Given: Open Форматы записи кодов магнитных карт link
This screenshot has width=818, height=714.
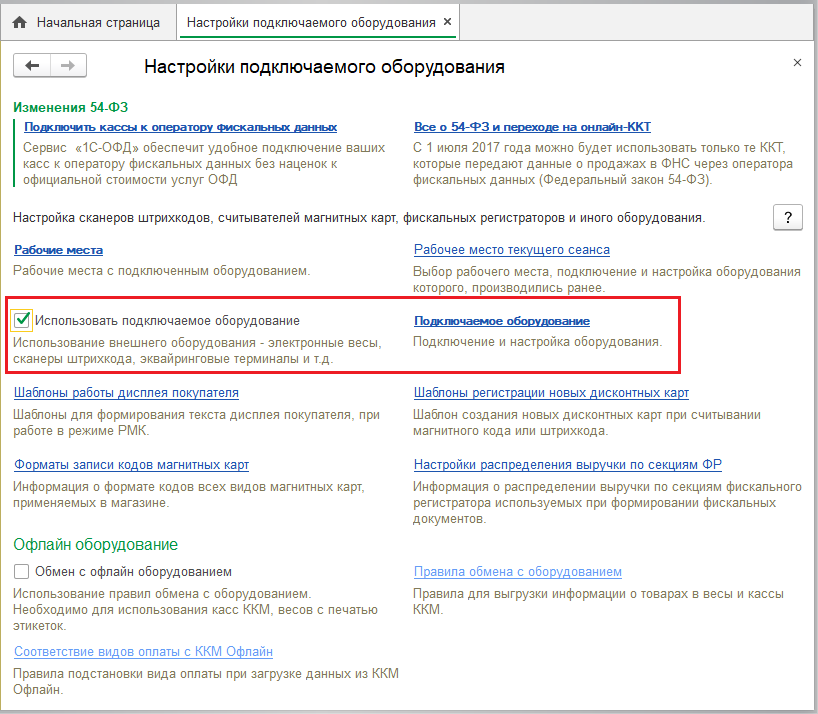Looking at the screenshot, I should pyautogui.click(x=131, y=465).
